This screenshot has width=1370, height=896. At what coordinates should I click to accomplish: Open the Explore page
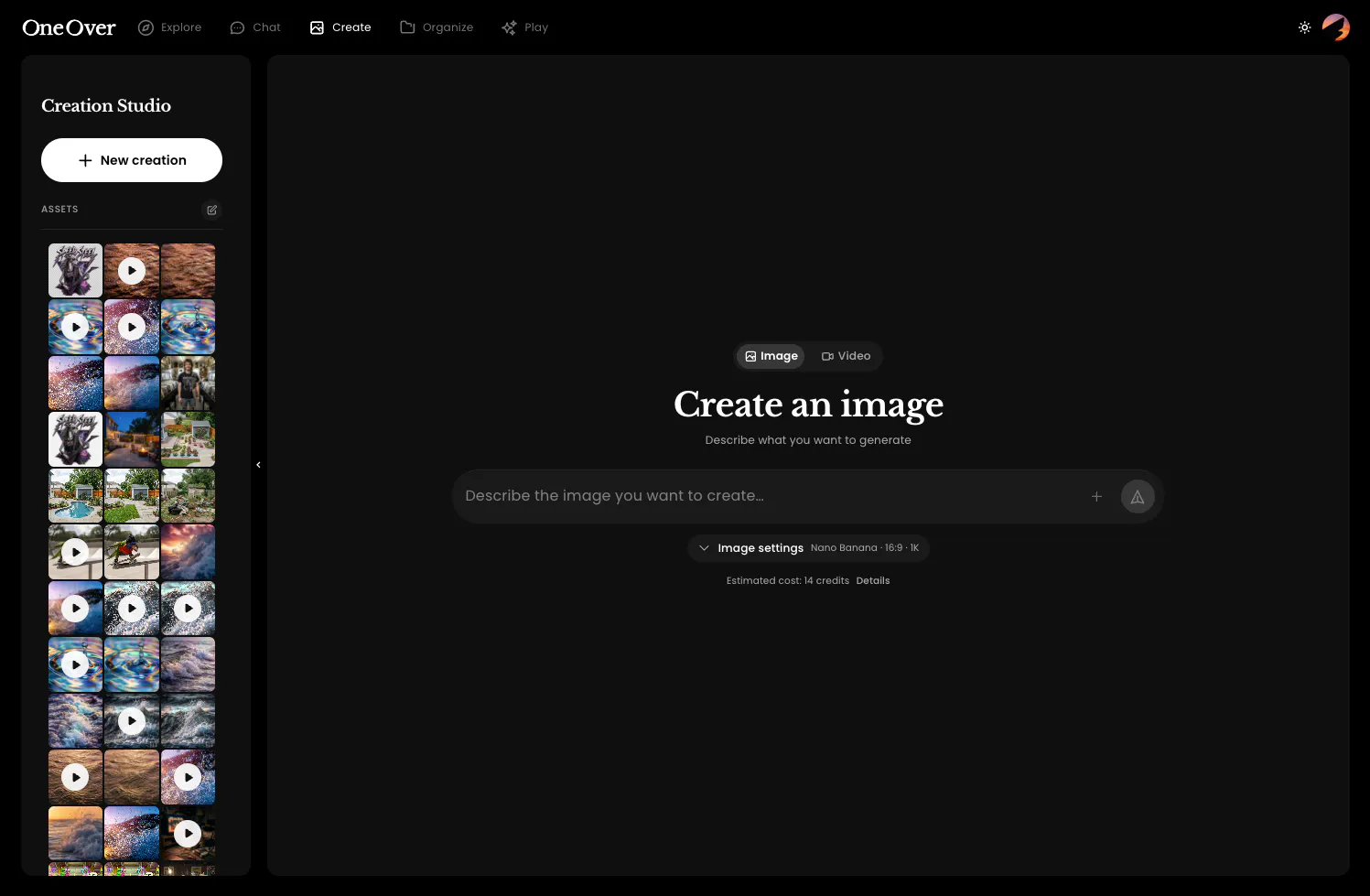(x=169, y=27)
